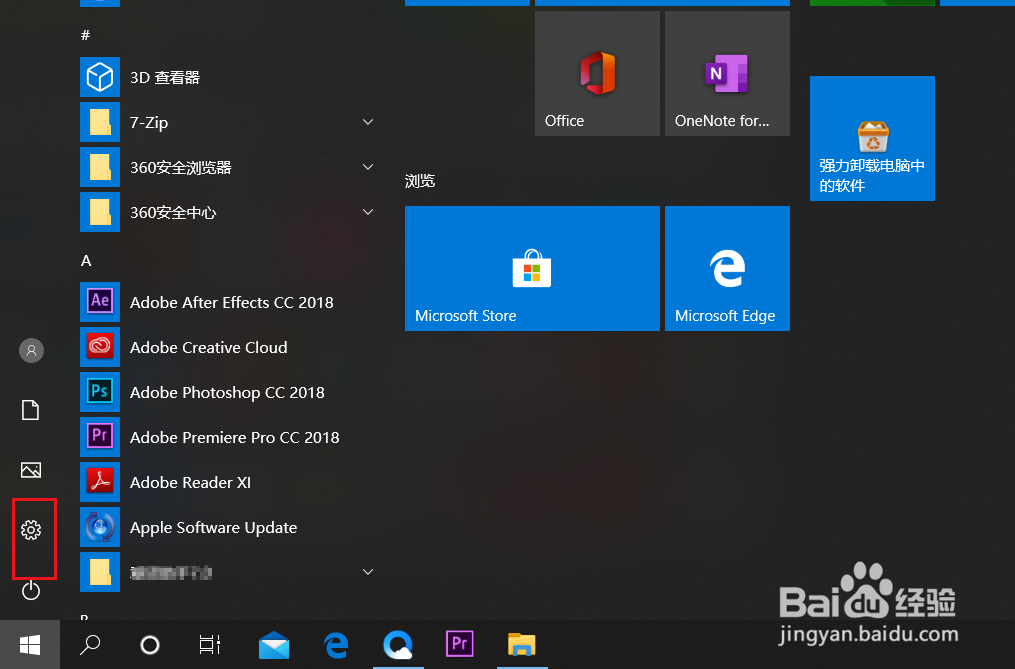The image size is (1015, 669).
Task: Click the # letter group header
Action: coord(85,35)
